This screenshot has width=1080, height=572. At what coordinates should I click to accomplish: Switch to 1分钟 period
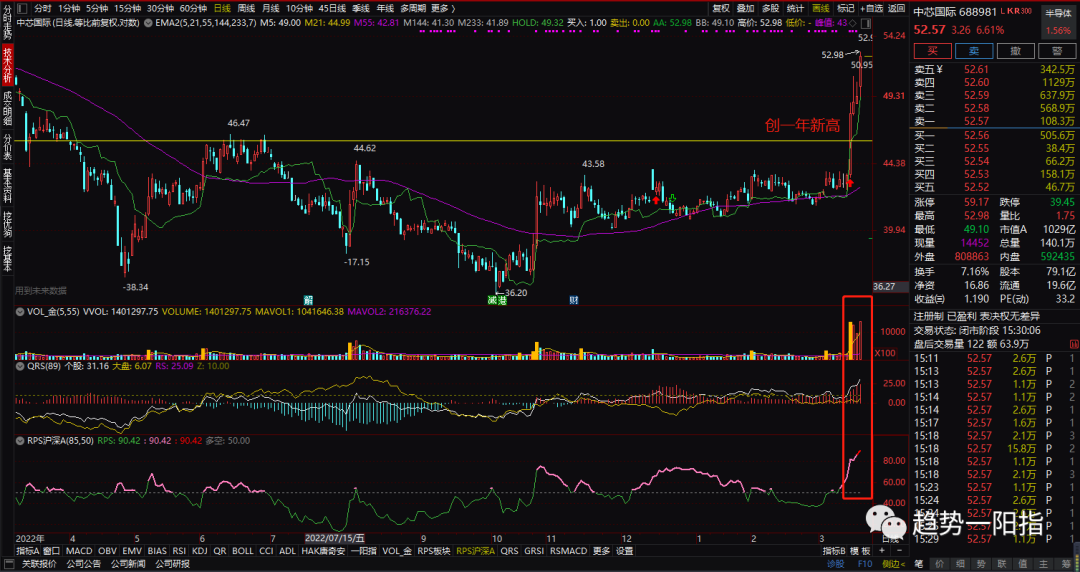click(x=69, y=8)
